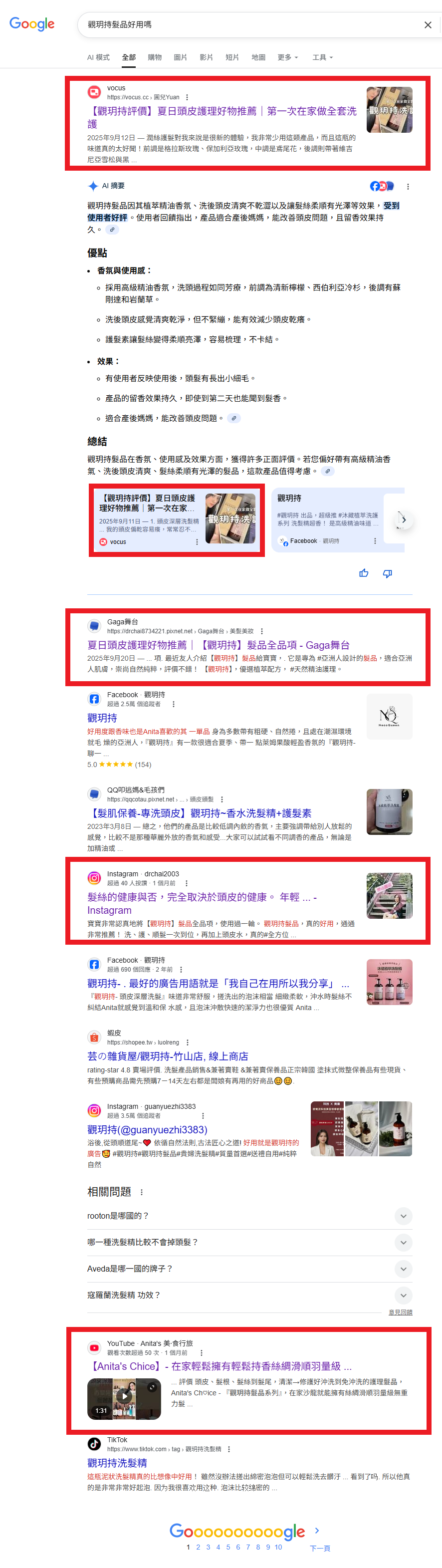Open Gaga舞台 髮品全品項 result link
Screen dimensions: 442x1568
pyautogui.click(x=218, y=645)
